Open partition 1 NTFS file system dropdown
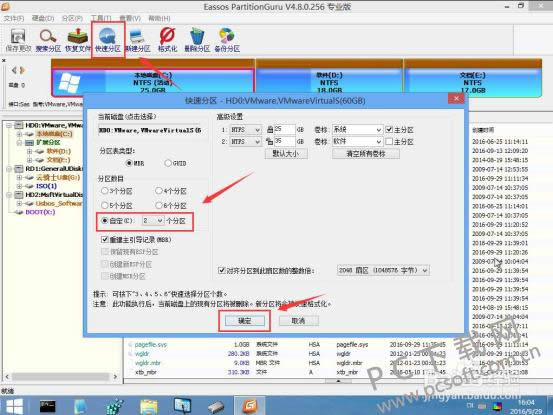The width and height of the screenshot is (553, 415). [245, 130]
